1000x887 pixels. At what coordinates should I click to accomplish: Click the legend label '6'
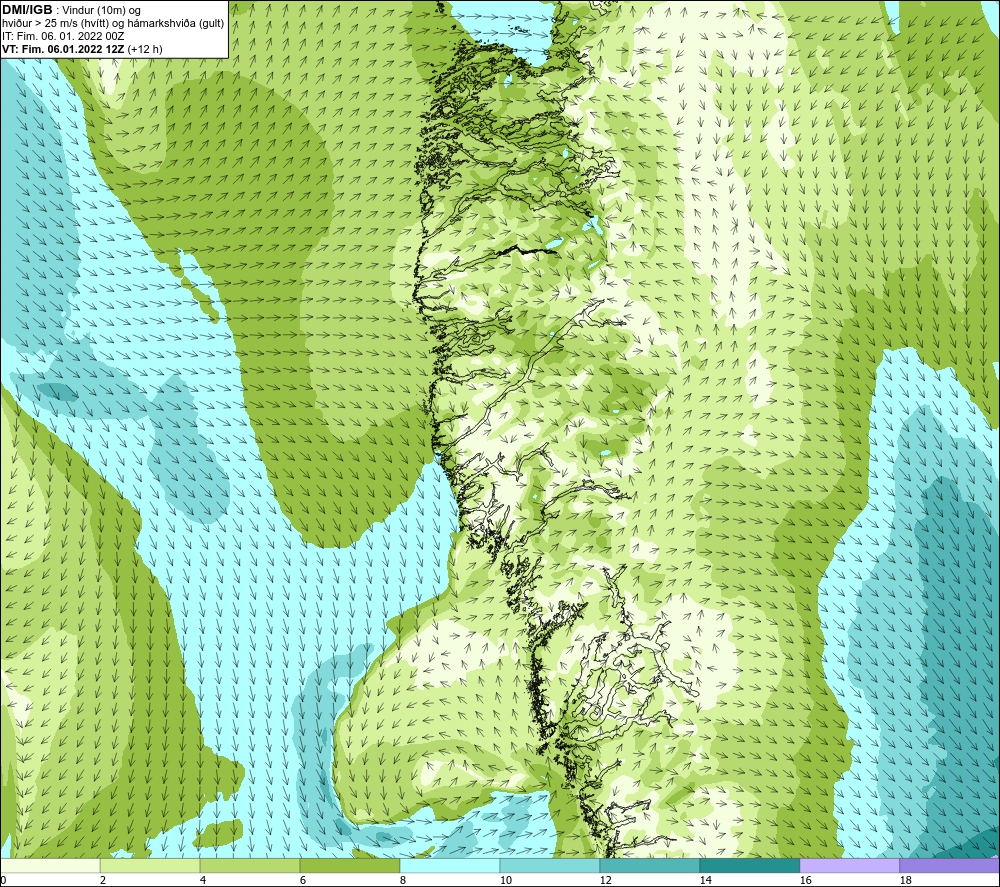coord(304,880)
